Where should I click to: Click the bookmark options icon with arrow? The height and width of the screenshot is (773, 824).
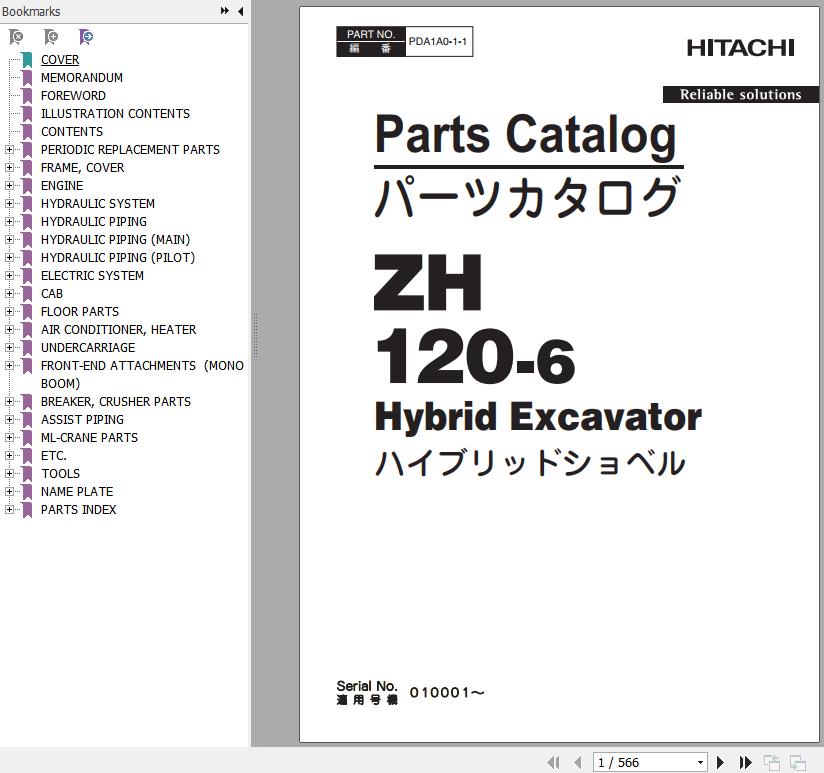(86, 37)
